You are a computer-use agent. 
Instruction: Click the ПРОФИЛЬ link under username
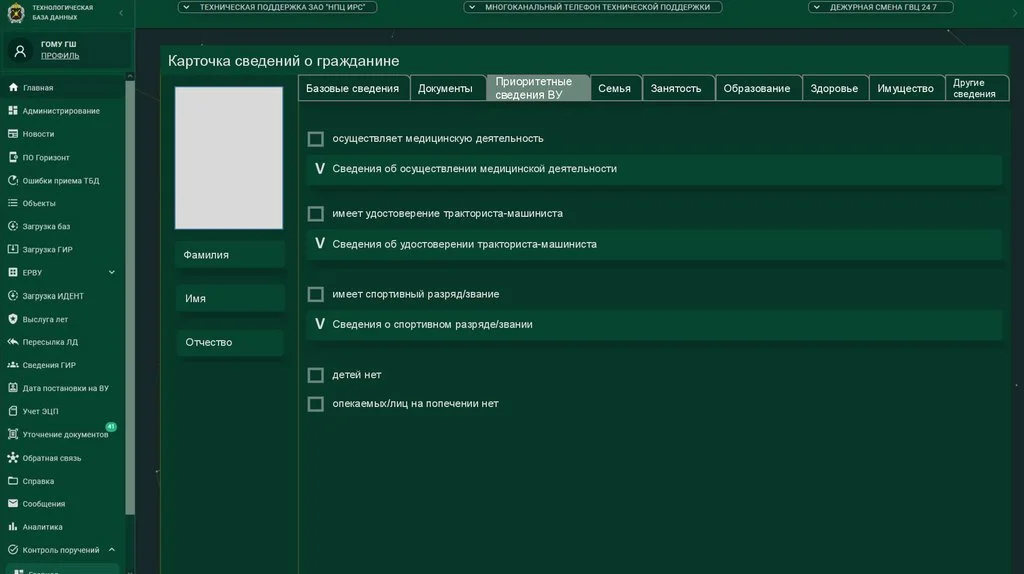pos(60,56)
